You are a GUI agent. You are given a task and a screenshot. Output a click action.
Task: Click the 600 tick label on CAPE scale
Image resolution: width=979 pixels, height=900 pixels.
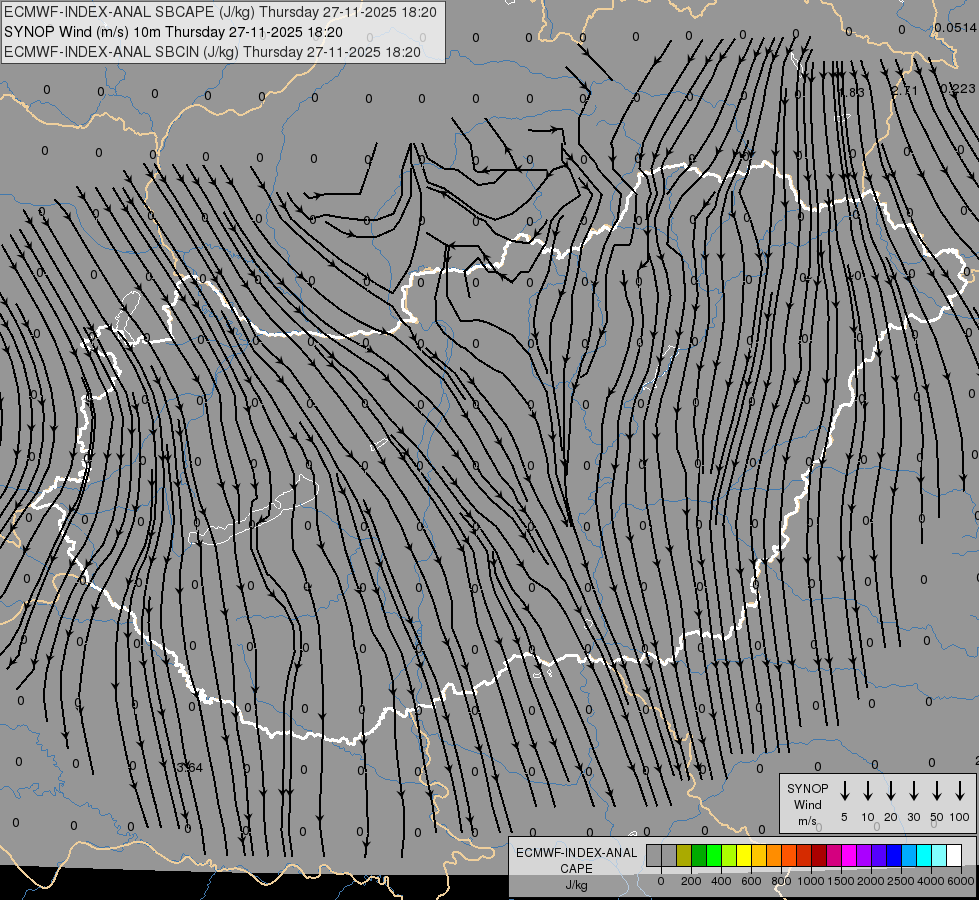(751, 881)
